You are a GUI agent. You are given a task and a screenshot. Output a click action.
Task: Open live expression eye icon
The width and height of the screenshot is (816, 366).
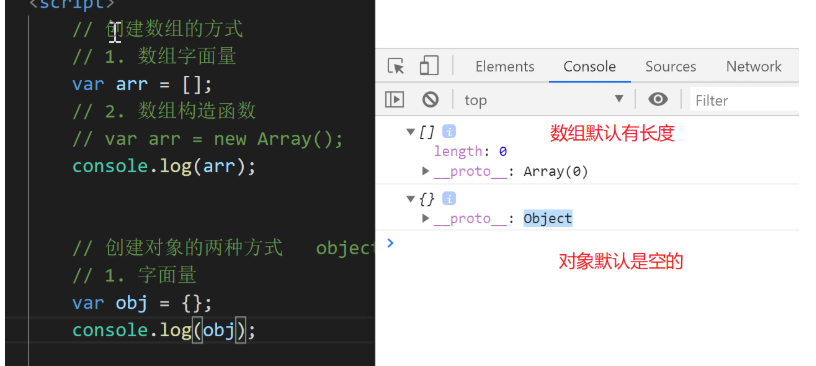point(658,99)
